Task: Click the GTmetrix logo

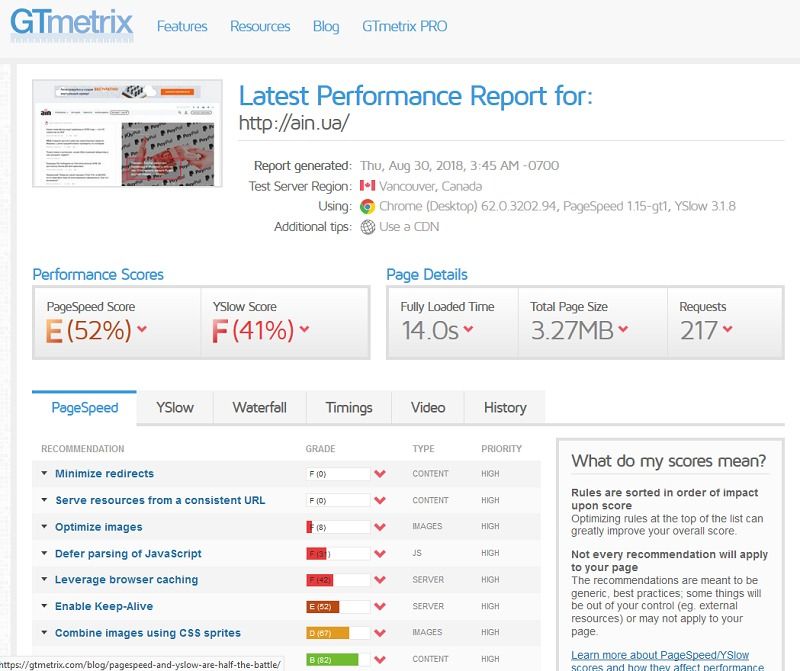Action: [x=72, y=25]
